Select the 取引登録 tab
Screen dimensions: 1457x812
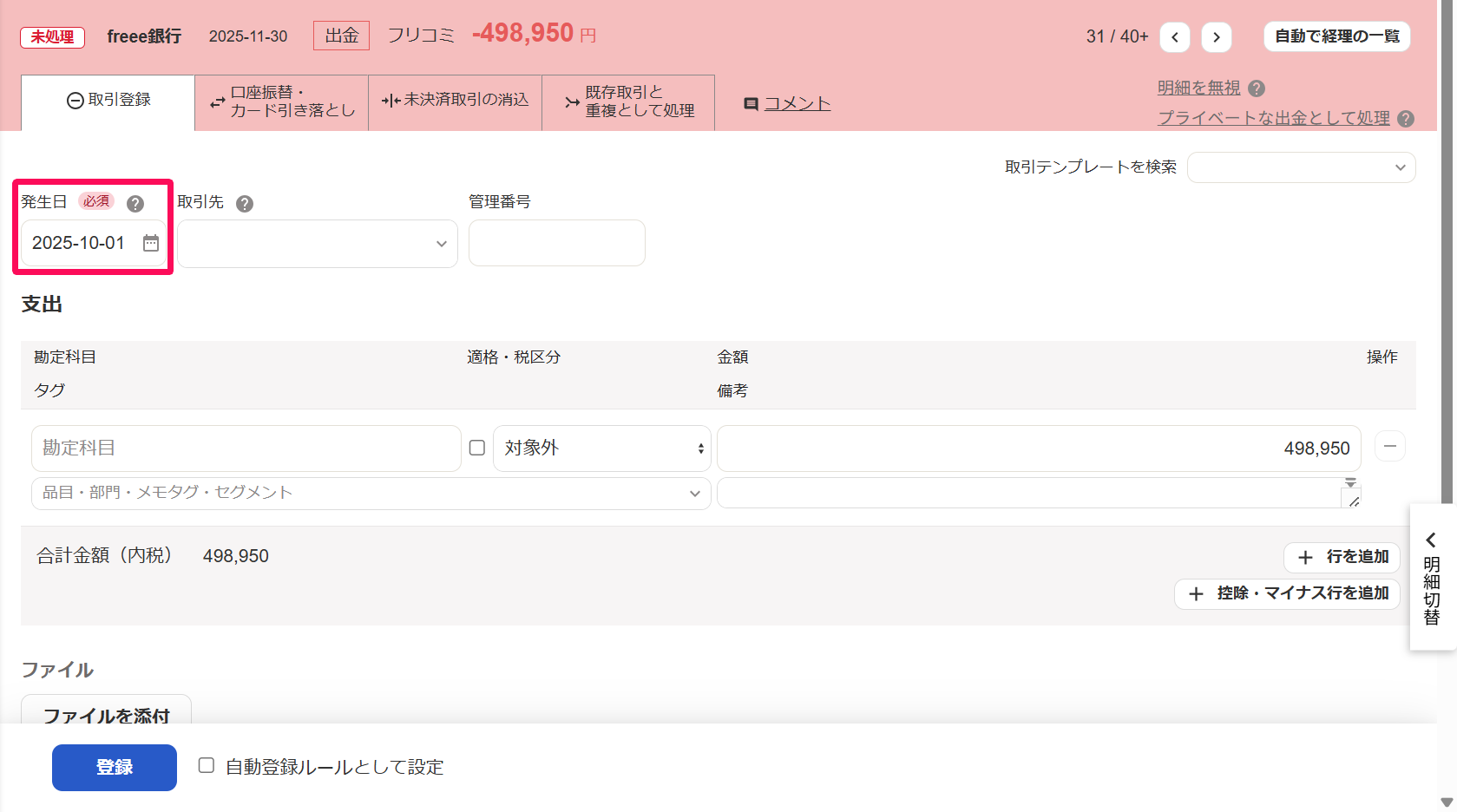coord(108,101)
